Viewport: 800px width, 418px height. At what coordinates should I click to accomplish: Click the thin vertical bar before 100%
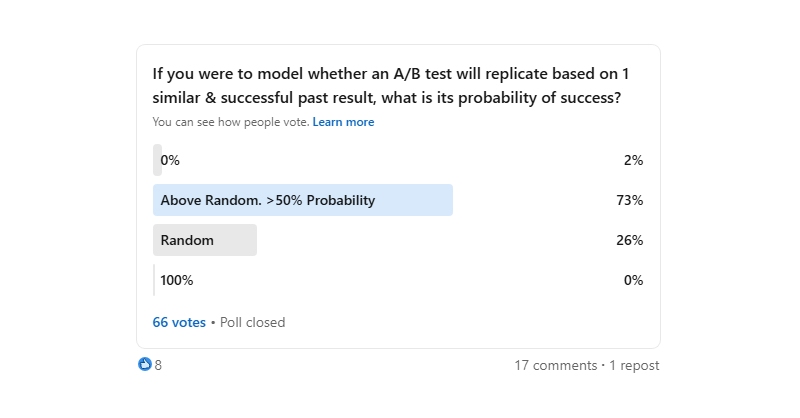tap(154, 280)
